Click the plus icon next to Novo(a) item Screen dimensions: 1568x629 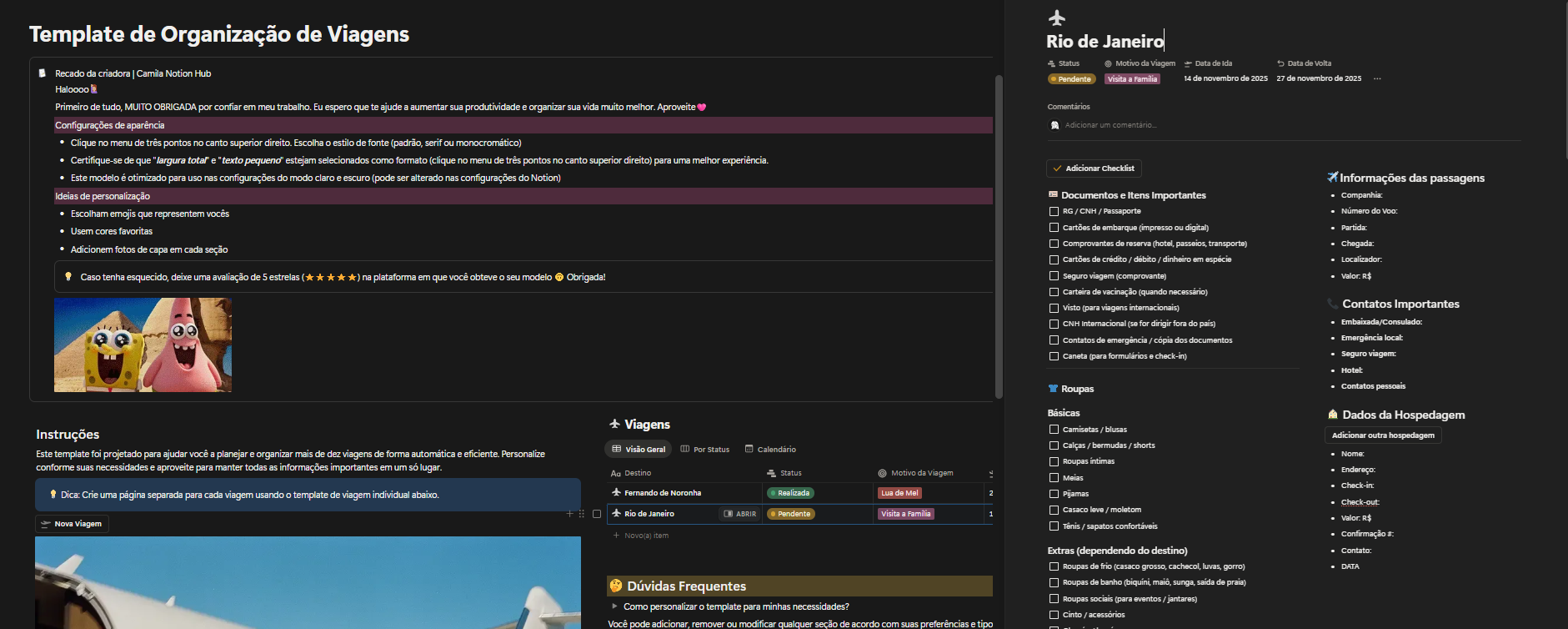[616, 536]
